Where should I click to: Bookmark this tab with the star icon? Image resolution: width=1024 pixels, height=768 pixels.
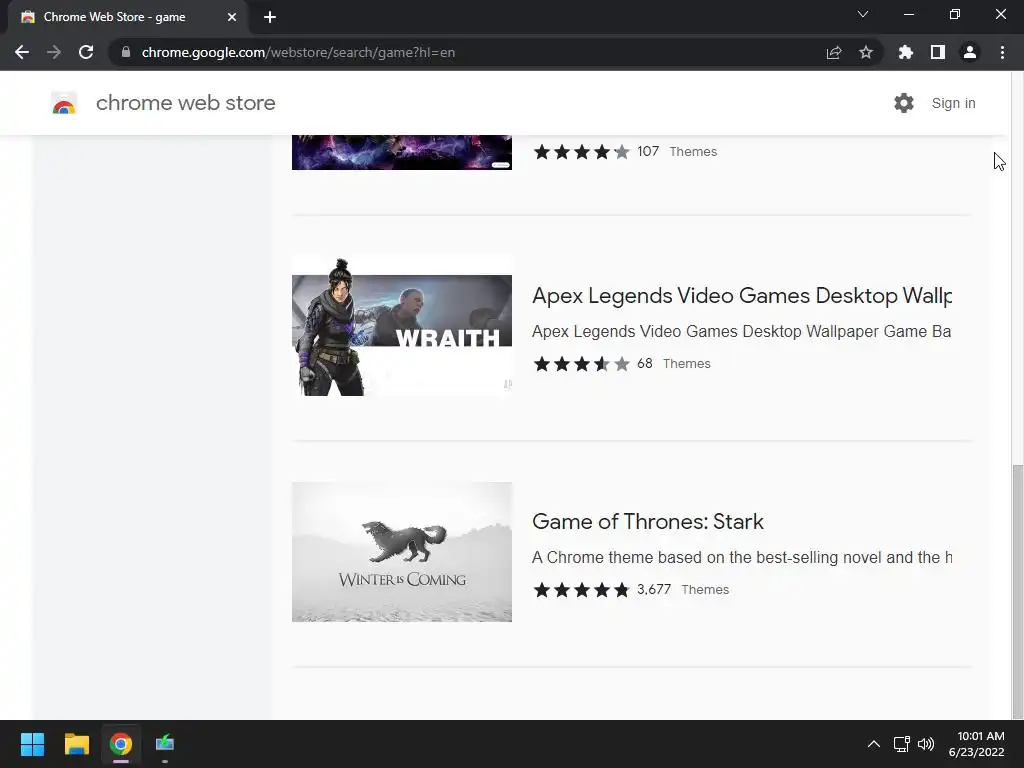(866, 52)
